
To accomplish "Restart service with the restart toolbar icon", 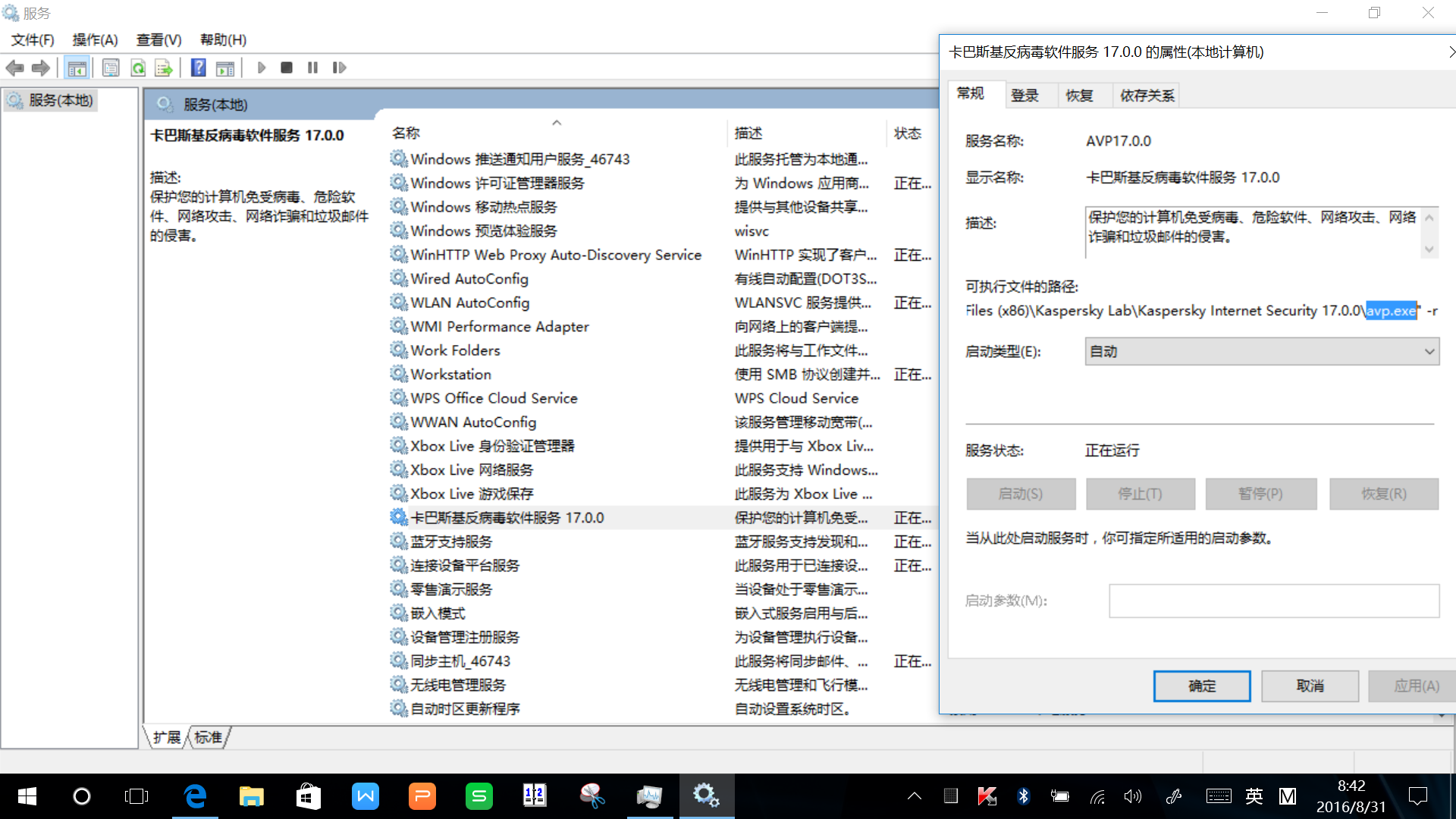I will [340, 68].
